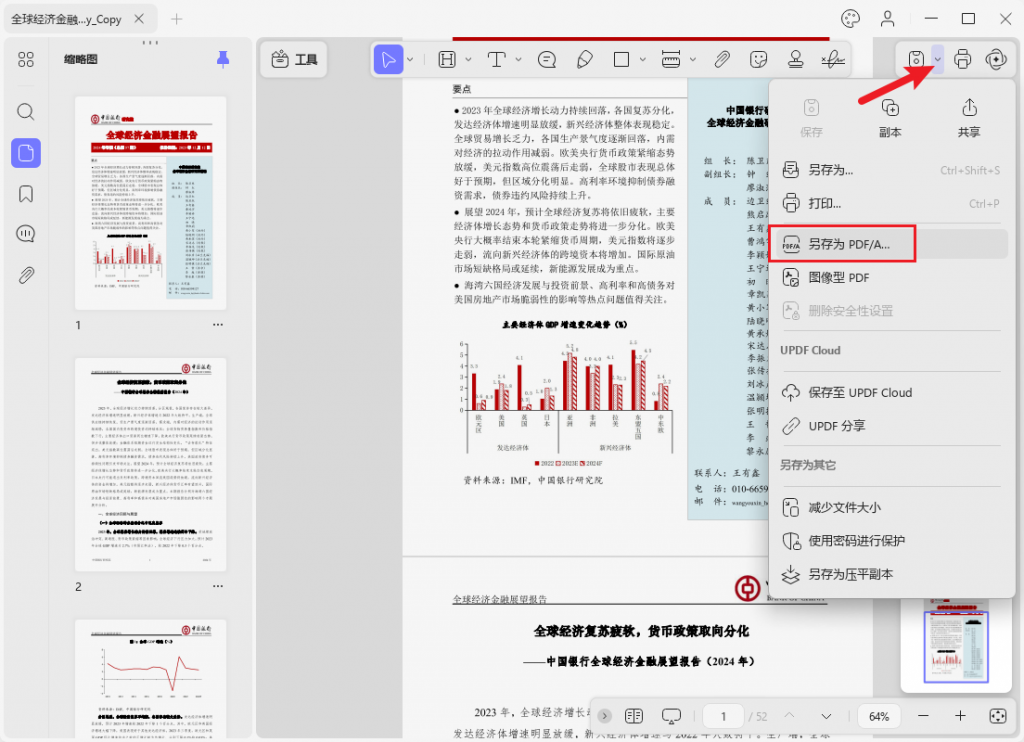Select 使用密码进行保护 option
1024x742 pixels.
point(891,541)
